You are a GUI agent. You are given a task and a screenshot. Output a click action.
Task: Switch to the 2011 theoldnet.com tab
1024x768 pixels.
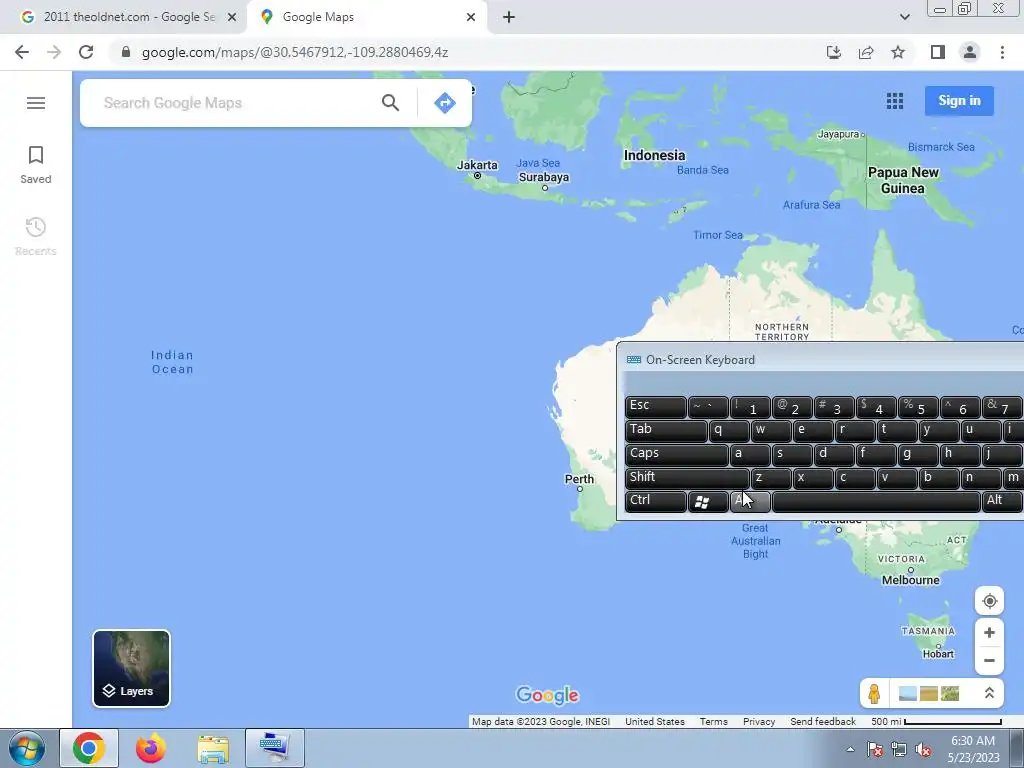[x=123, y=17]
